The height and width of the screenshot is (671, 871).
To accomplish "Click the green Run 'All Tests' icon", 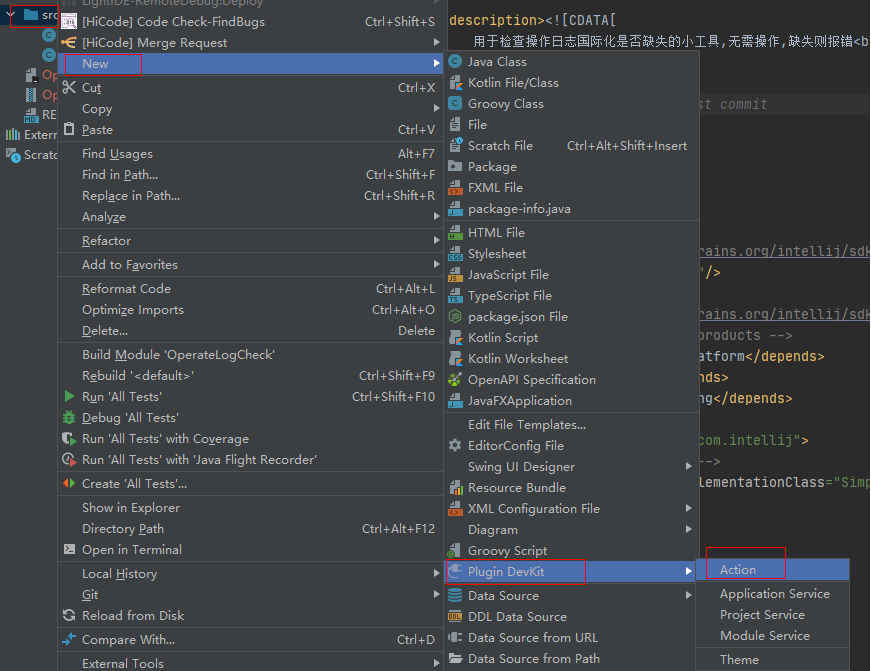I will (x=69, y=397).
